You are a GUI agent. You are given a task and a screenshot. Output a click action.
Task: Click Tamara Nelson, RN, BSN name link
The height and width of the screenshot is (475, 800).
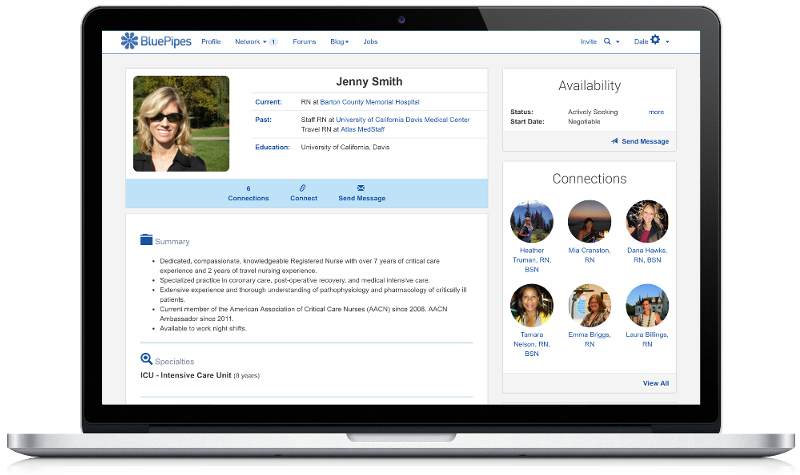(532, 344)
